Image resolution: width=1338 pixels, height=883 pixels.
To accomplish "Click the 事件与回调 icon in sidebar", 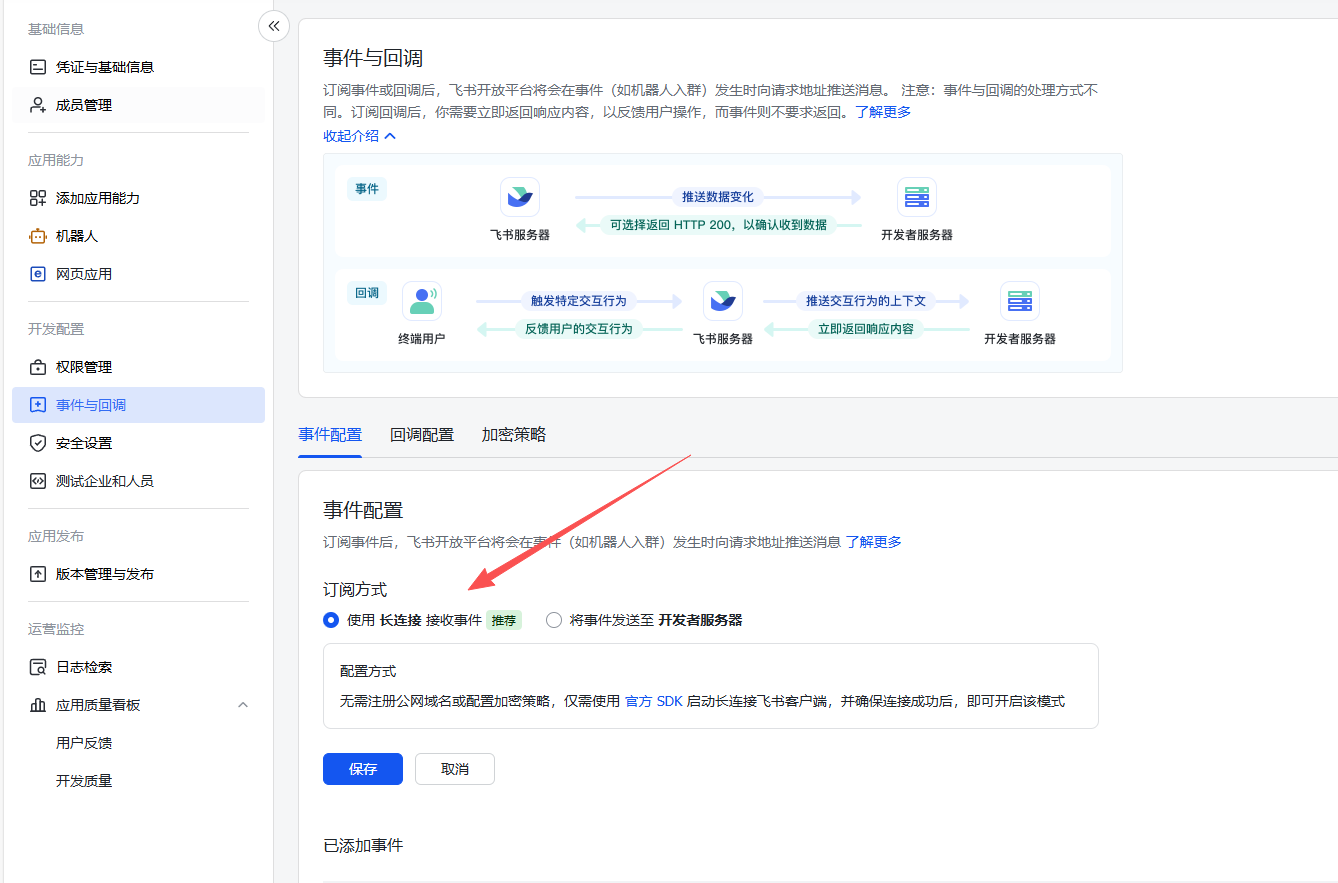I will pyautogui.click(x=38, y=405).
